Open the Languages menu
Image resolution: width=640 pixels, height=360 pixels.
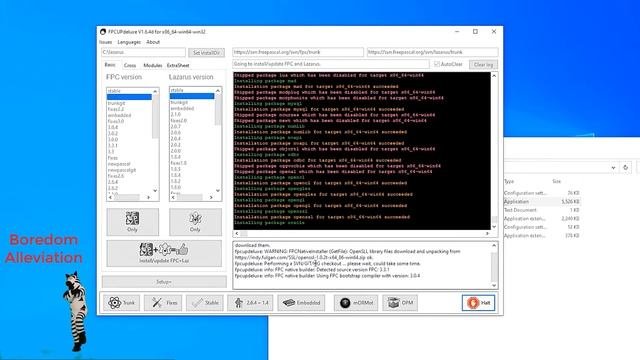(x=129, y=42)
